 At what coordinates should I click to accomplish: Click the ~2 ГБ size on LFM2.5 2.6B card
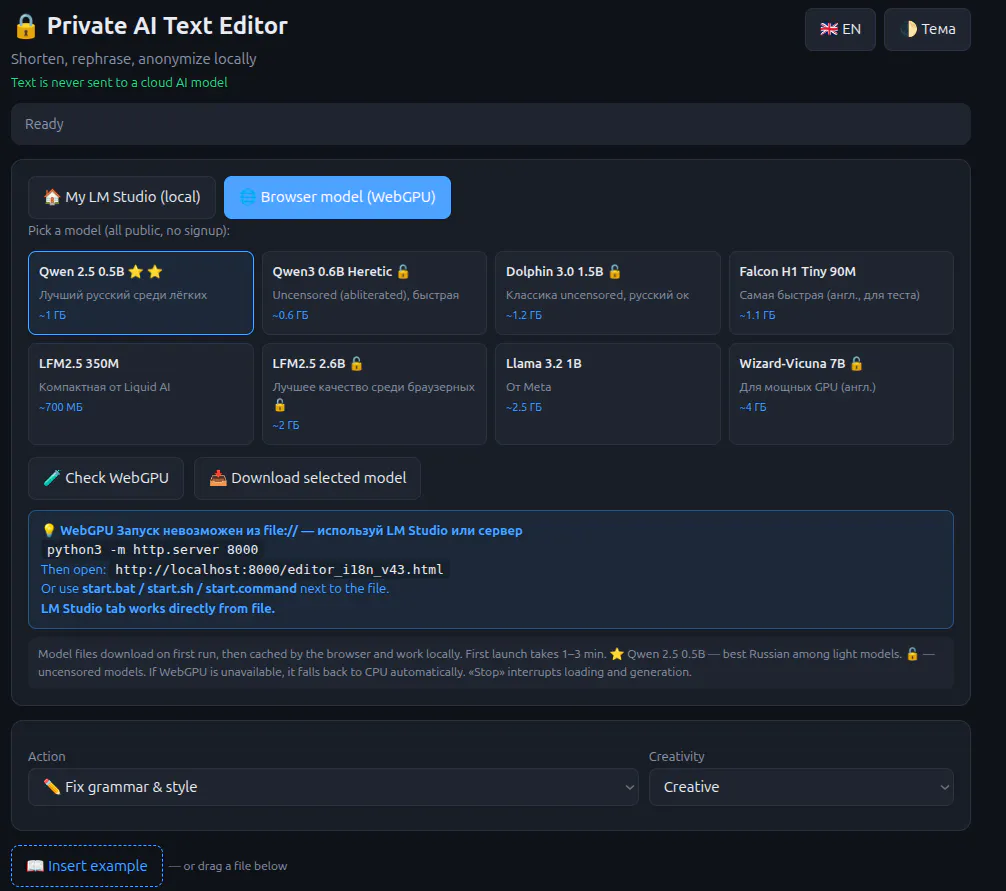[286, 425]
